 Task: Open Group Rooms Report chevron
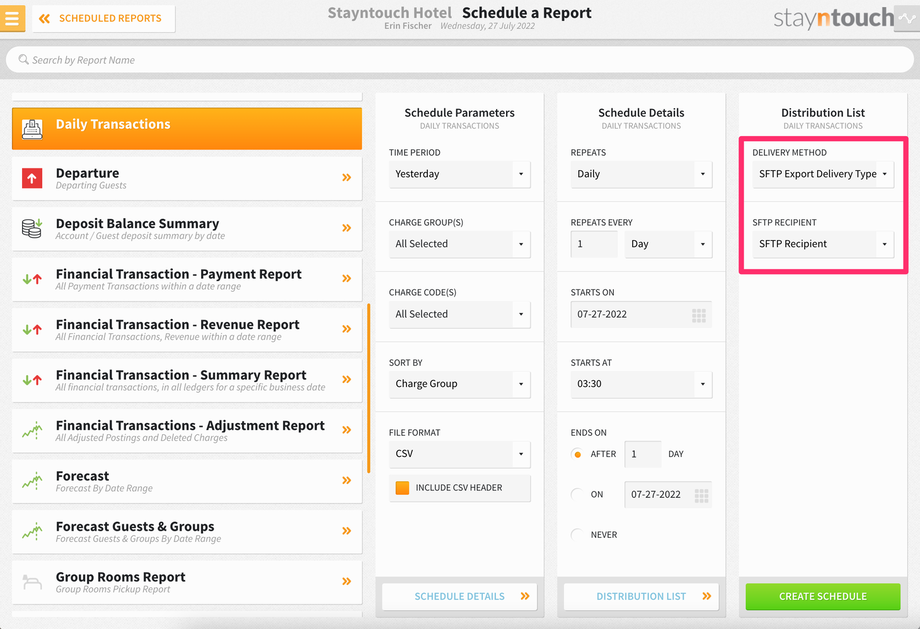click(x=347, y=581)
